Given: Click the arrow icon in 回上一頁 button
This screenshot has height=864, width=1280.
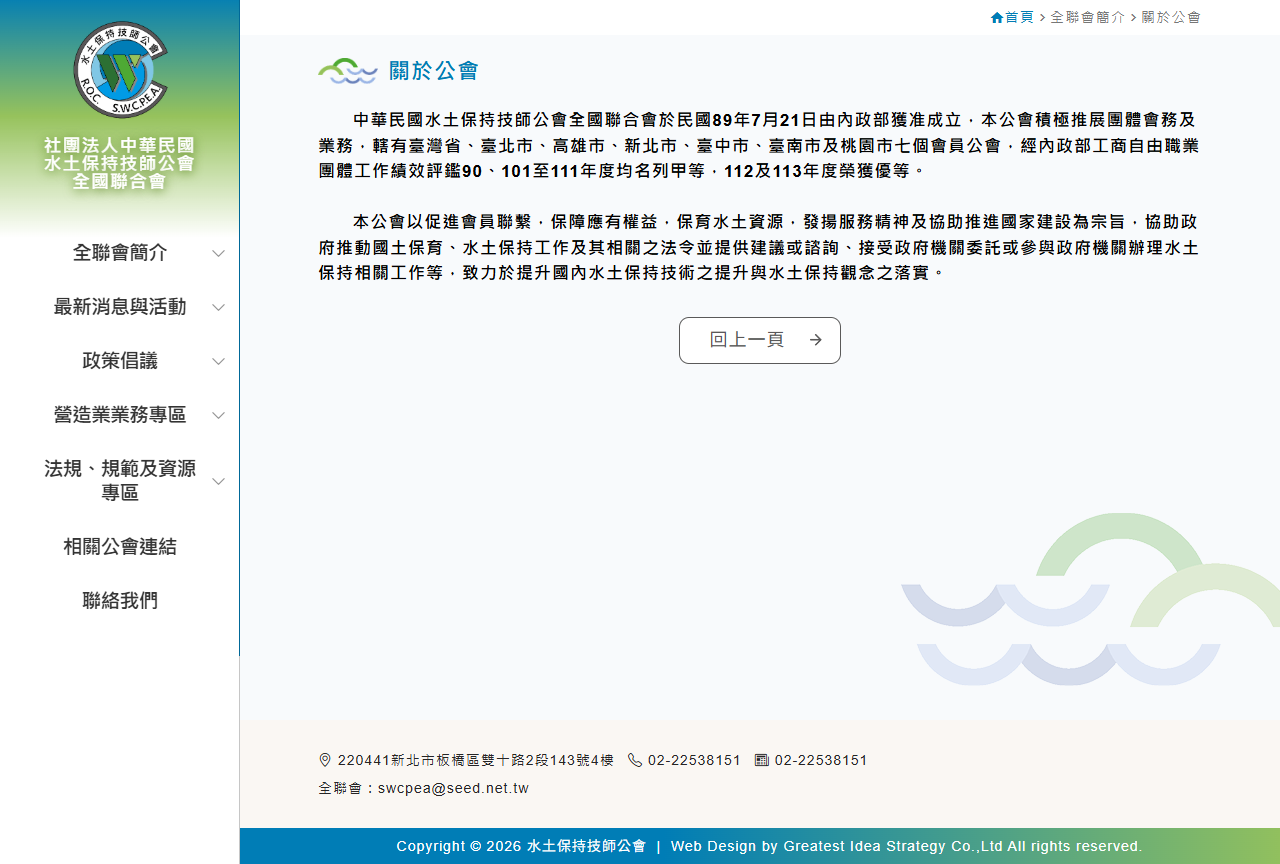Looking at the screenshot, I should click(x=816, y=340).
